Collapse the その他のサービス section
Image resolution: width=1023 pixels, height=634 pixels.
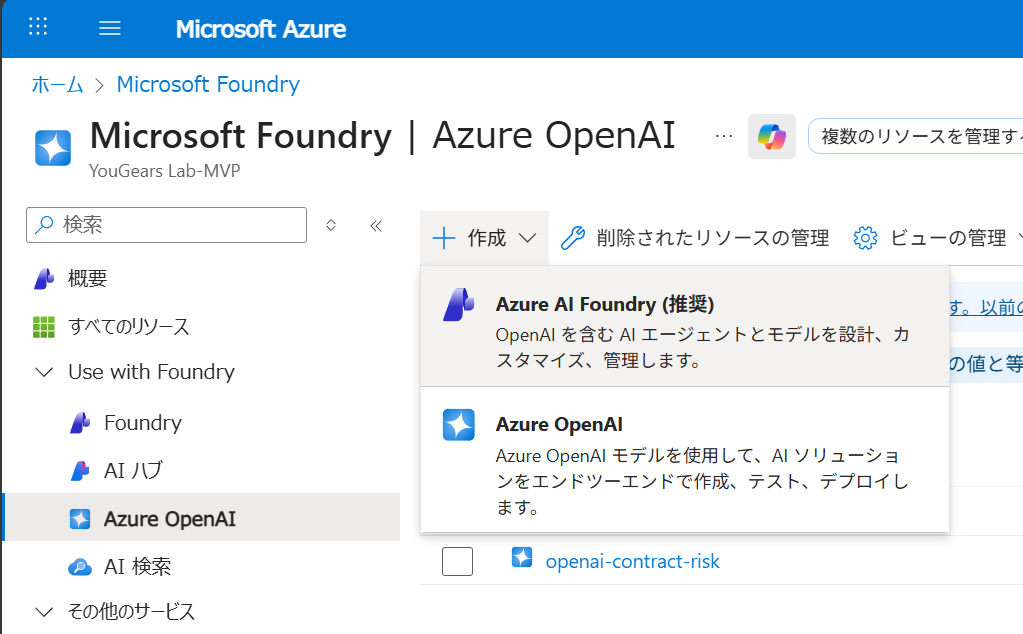coord(44,611)
